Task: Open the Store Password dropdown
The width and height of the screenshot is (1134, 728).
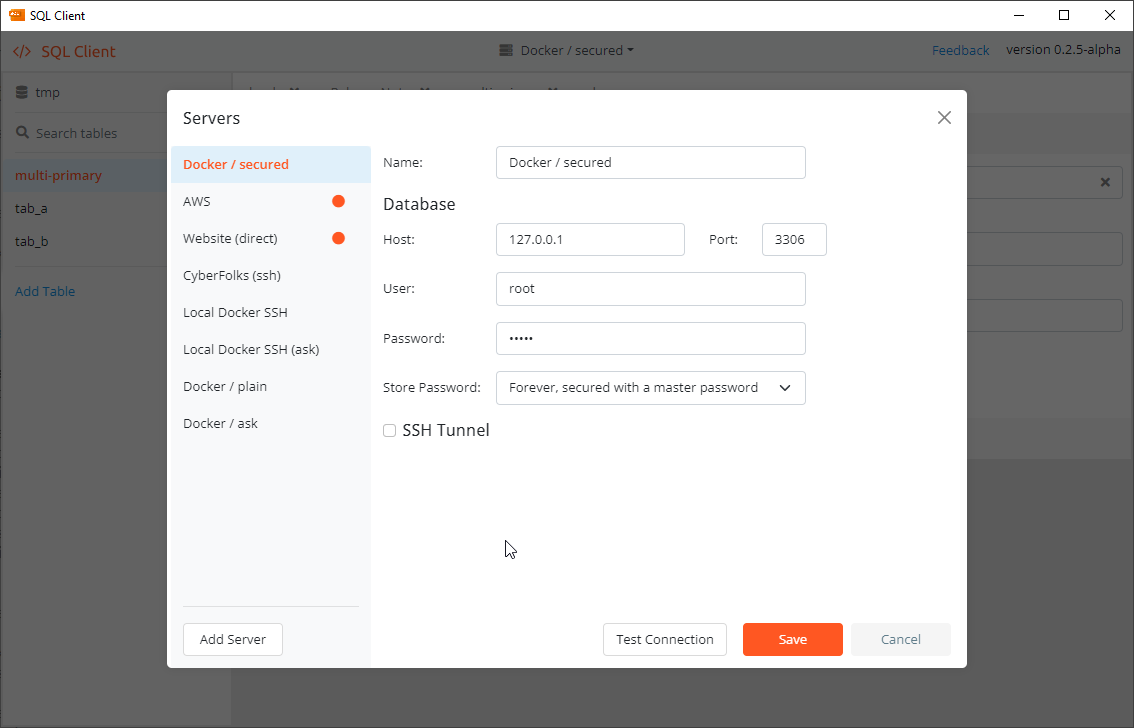Action: click(x=650, y=388)
